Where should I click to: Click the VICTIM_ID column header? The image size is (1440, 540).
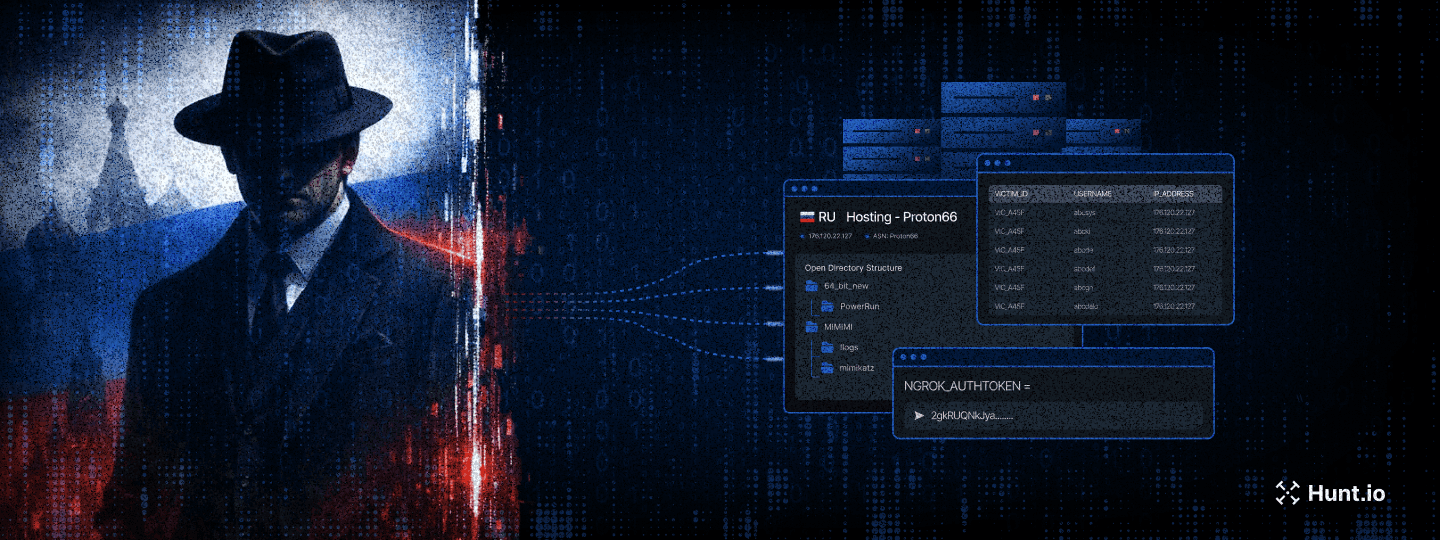tap(1012, 193)
